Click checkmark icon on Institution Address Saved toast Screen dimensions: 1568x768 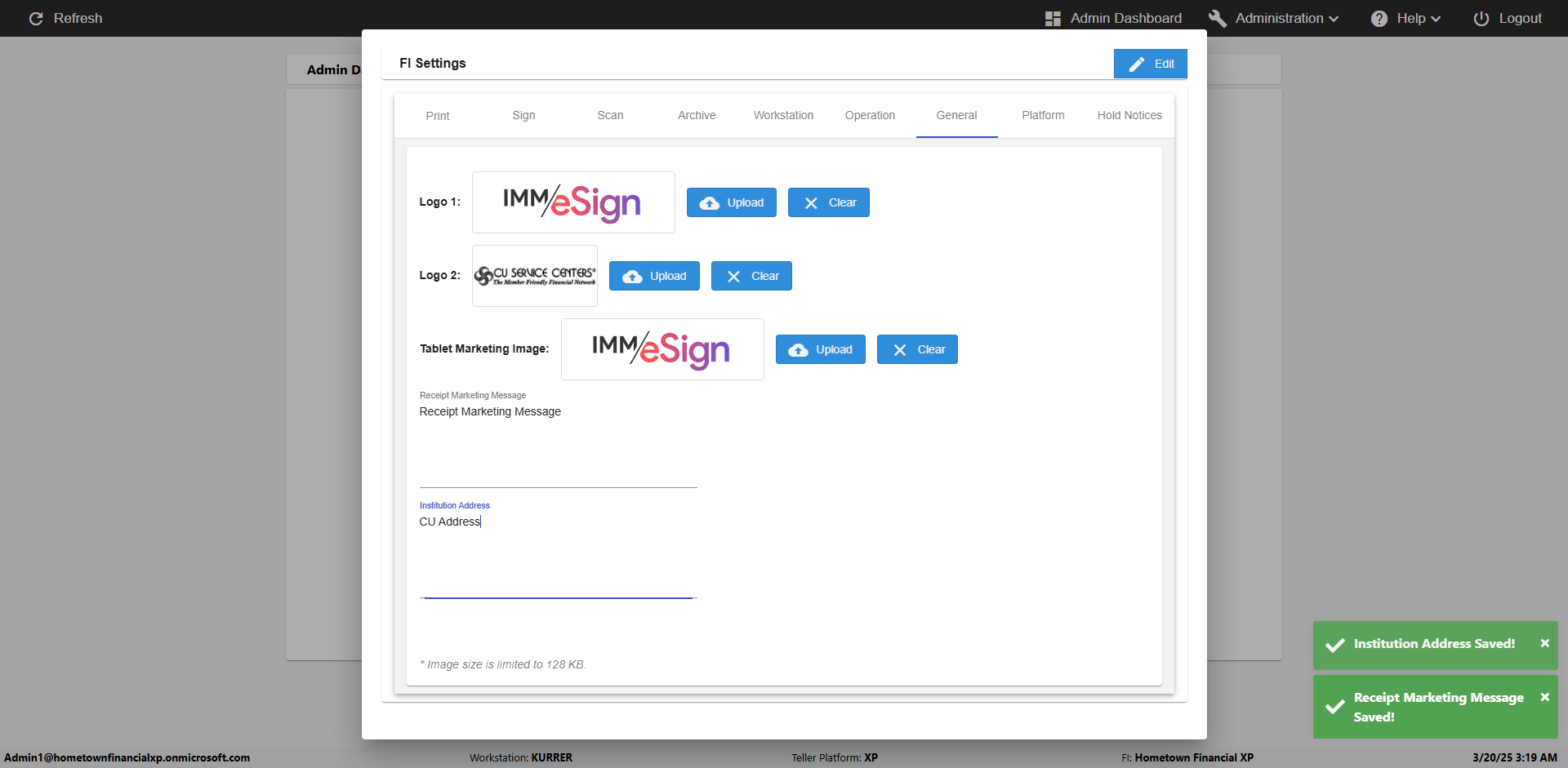(1335, 646)
